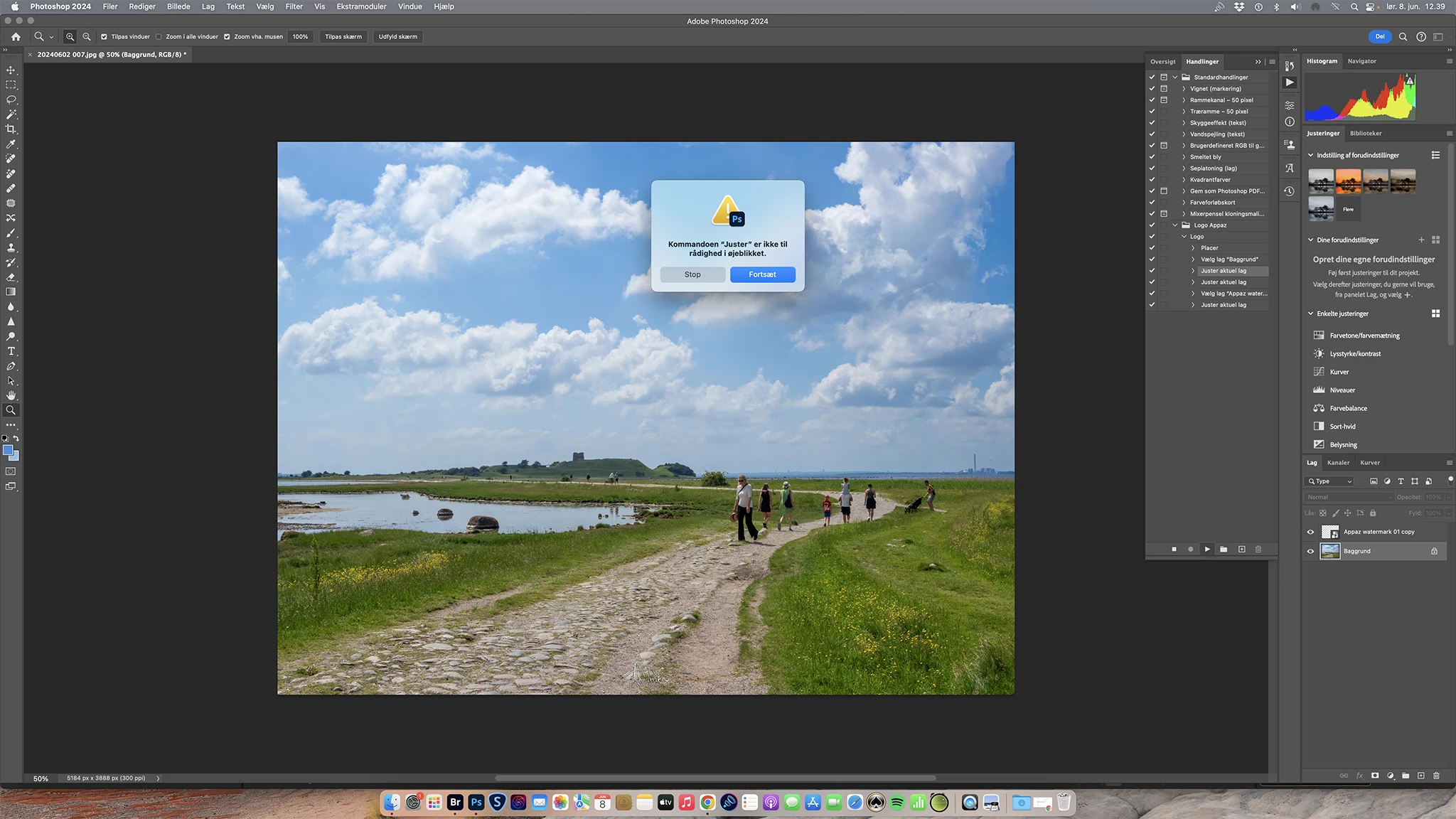Image resolution: width=1456 pixels, height=819 pixels.
Task: Click the trash icon in the Lag panel
Action: [x=1436, y=776]
